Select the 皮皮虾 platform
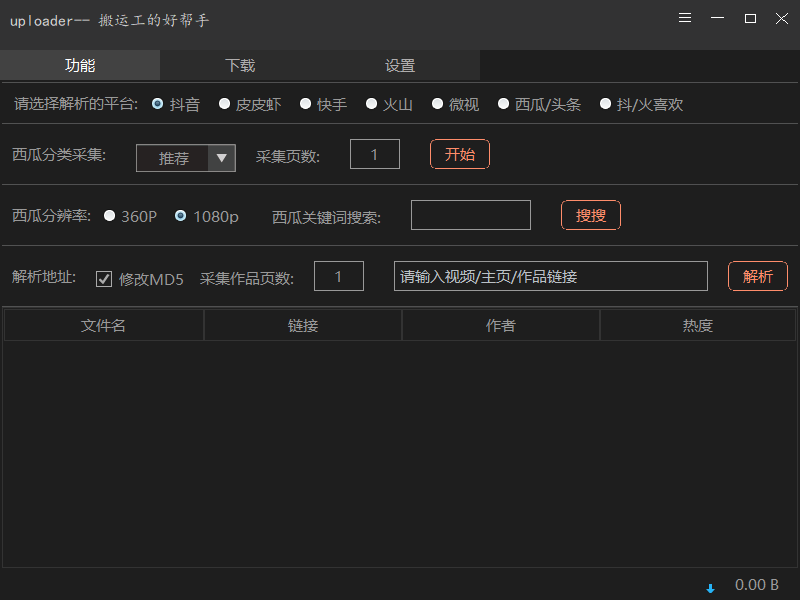This screenshot has width=800, height=600. tap(224, 103)
